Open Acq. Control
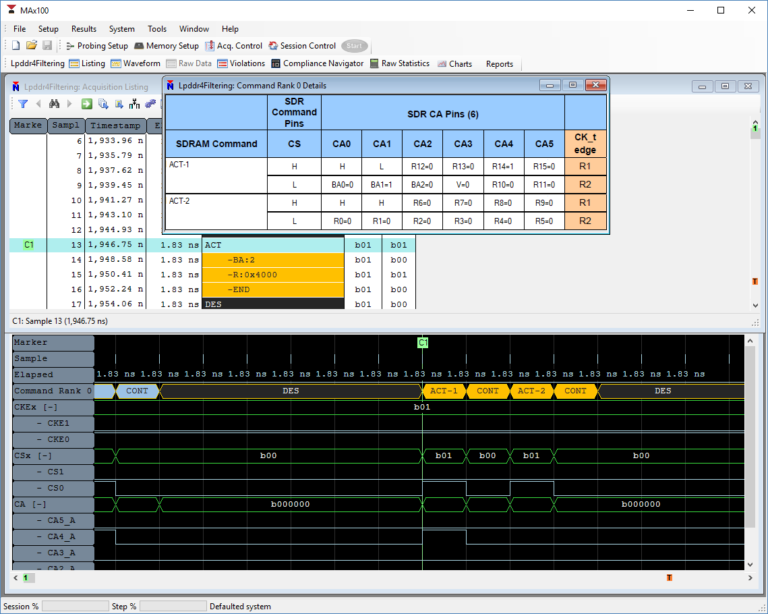 pos(234,46)
